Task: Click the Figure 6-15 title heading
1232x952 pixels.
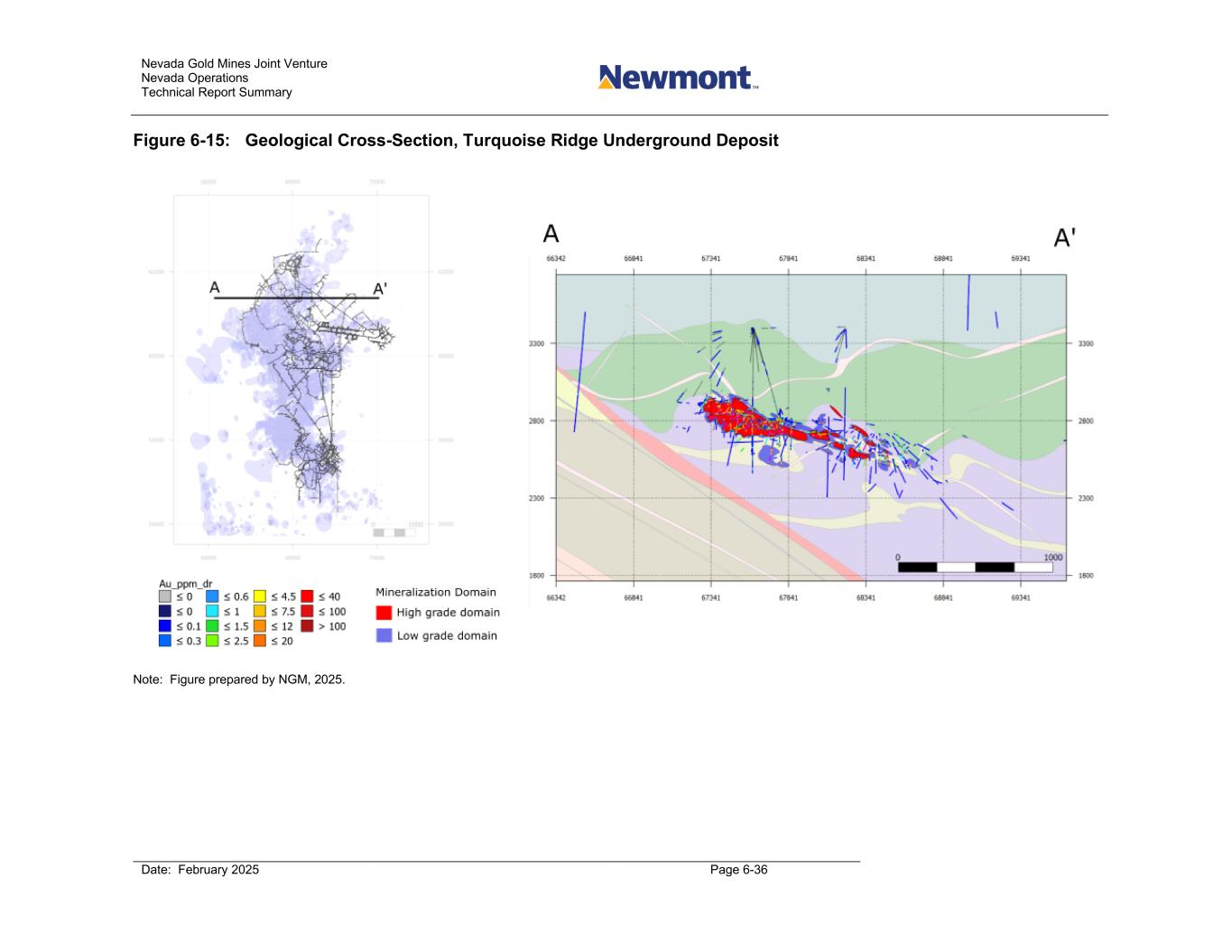Action: pyautogui.click(x=456, y=141)
